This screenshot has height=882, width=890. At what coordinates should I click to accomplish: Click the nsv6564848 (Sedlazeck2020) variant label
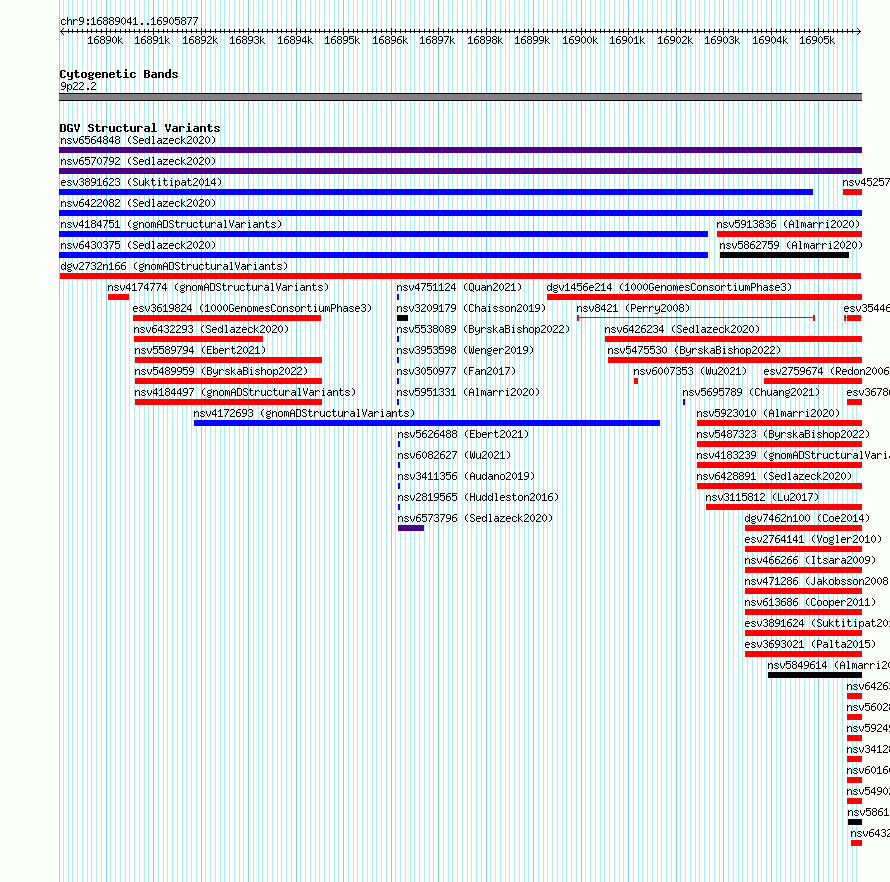138,140
